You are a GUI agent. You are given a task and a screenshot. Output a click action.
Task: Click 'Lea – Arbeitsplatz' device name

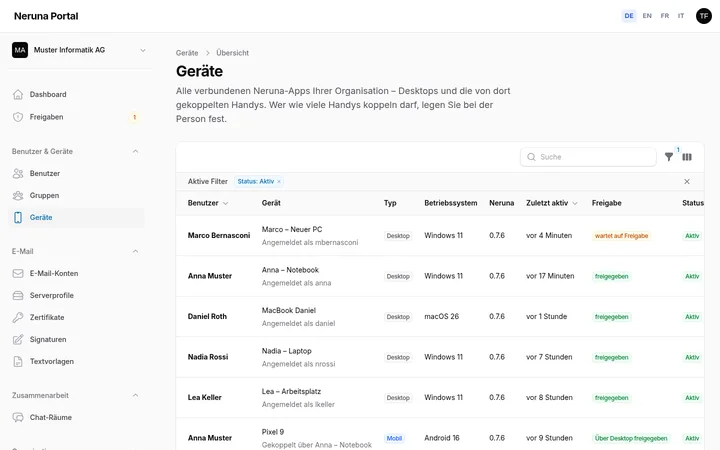pyautogui.click(x=291, y=391)
